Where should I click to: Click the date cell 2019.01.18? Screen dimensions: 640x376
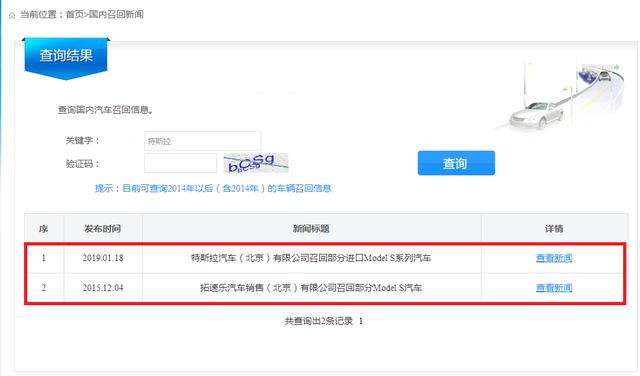pos(103,258)
